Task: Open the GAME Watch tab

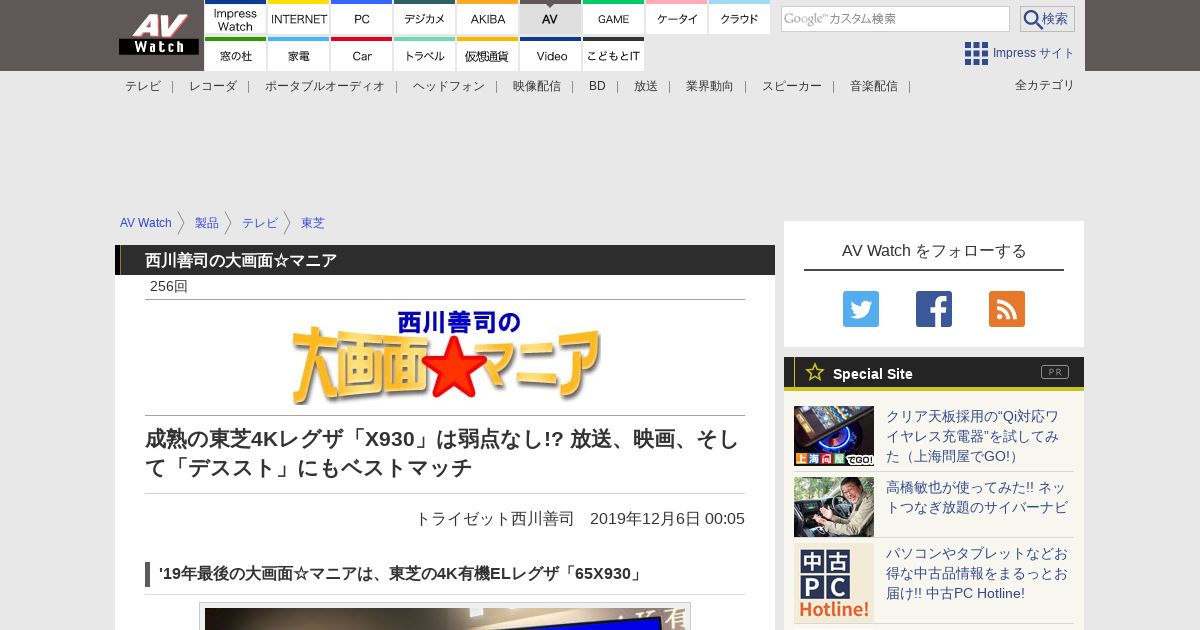Action: tap(614, 19)
